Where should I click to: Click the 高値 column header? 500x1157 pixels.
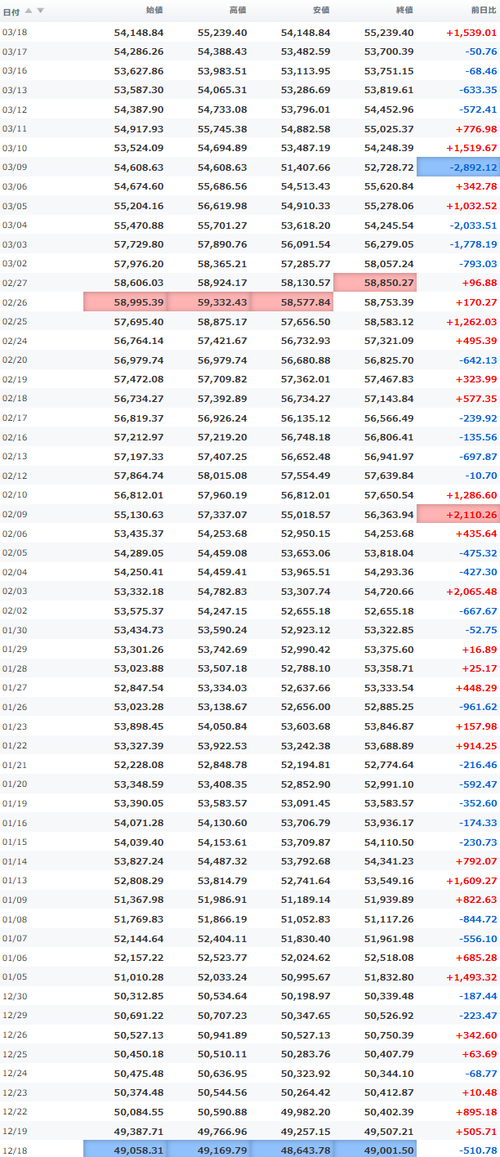click(x=238, y=10)
